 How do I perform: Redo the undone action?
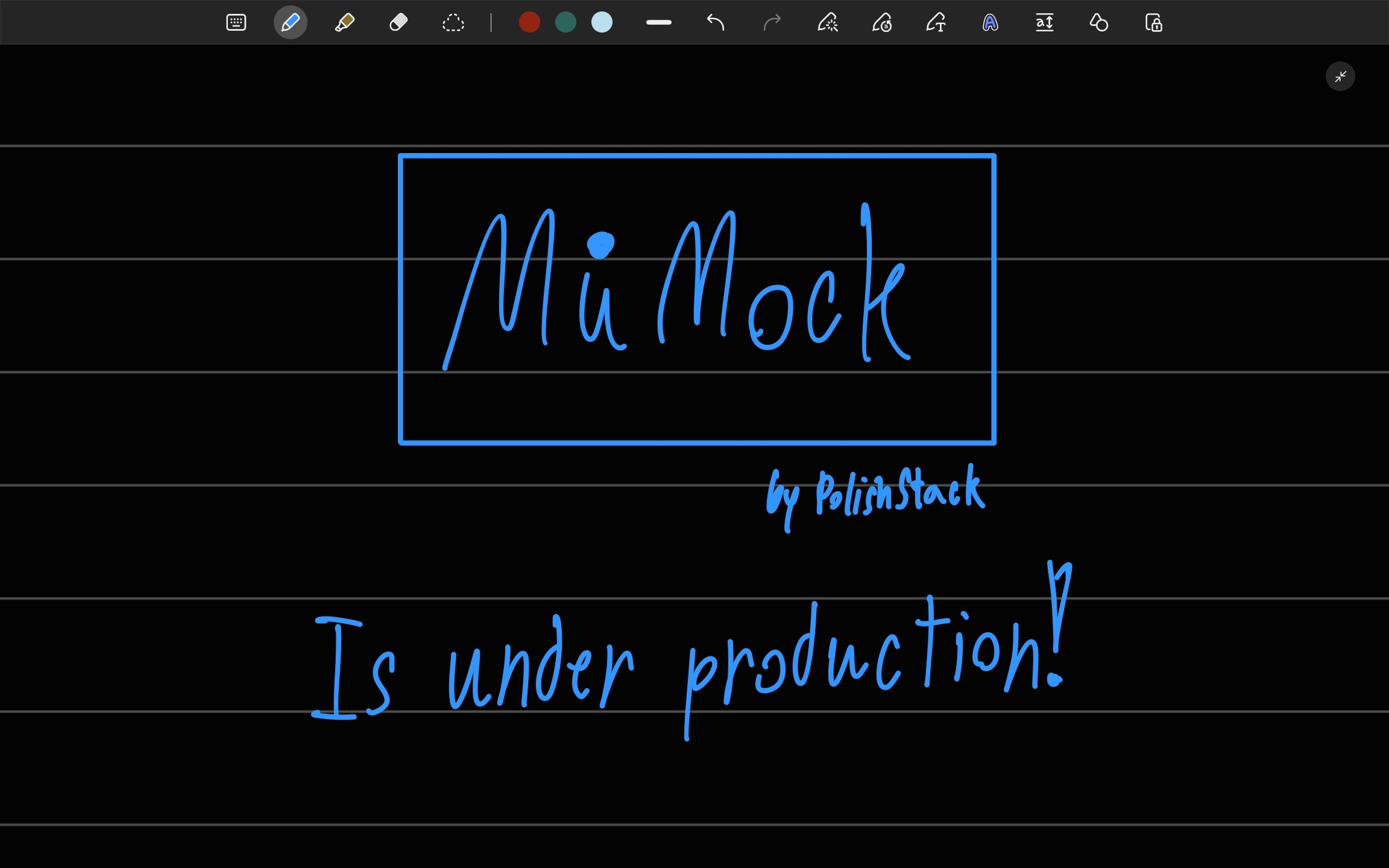(x=772, y=22)
